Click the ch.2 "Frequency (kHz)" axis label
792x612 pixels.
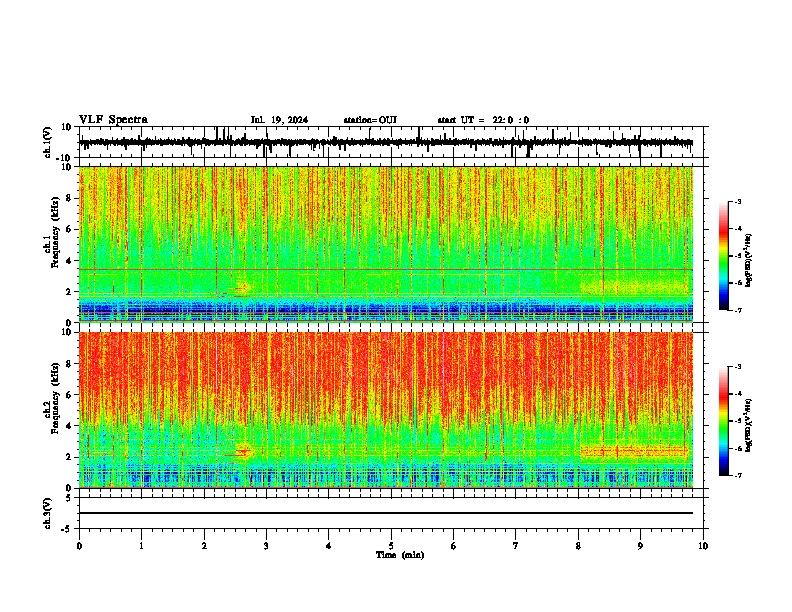(55, 398)
